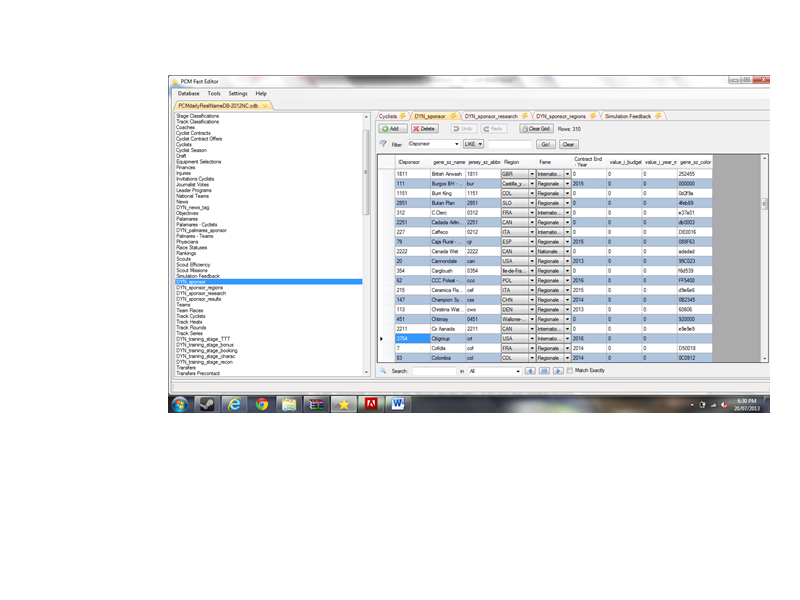The height and width of the screenshot is (600, 800).
Task: Enable the Match Exactly checkbox
Action: pos(570,371)
